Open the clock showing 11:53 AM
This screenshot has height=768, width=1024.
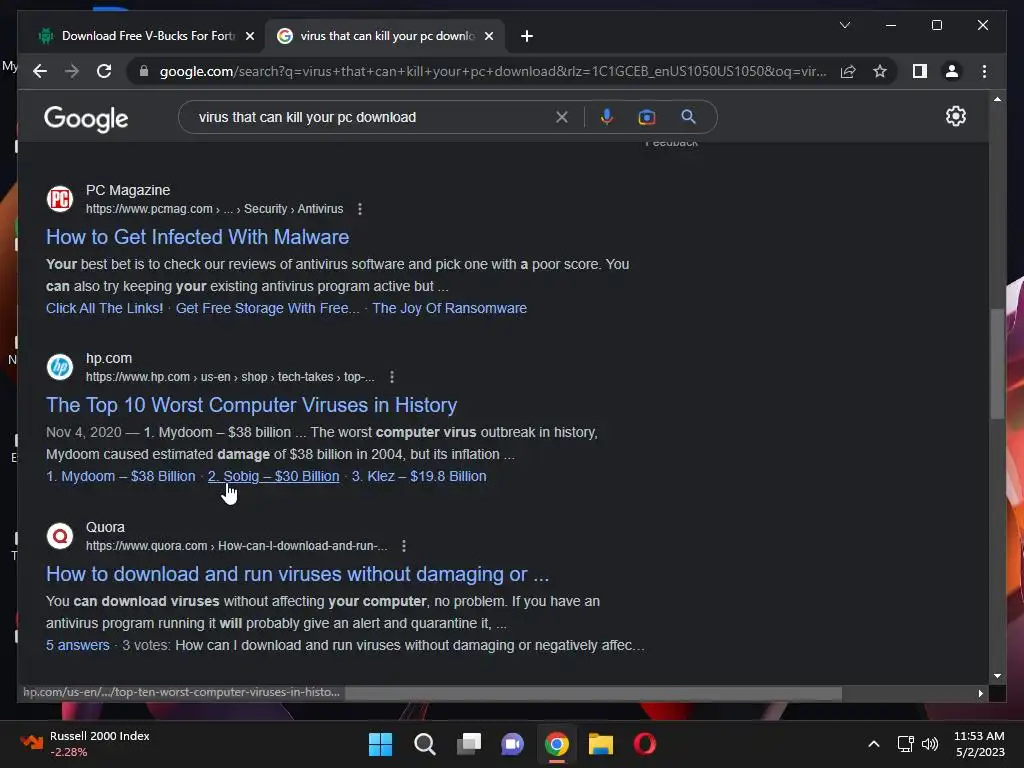[x=979, y=744]
